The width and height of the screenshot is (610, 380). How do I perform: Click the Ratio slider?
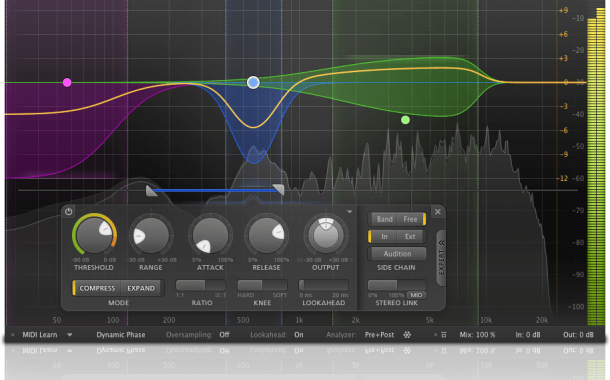tap(201, 285)
